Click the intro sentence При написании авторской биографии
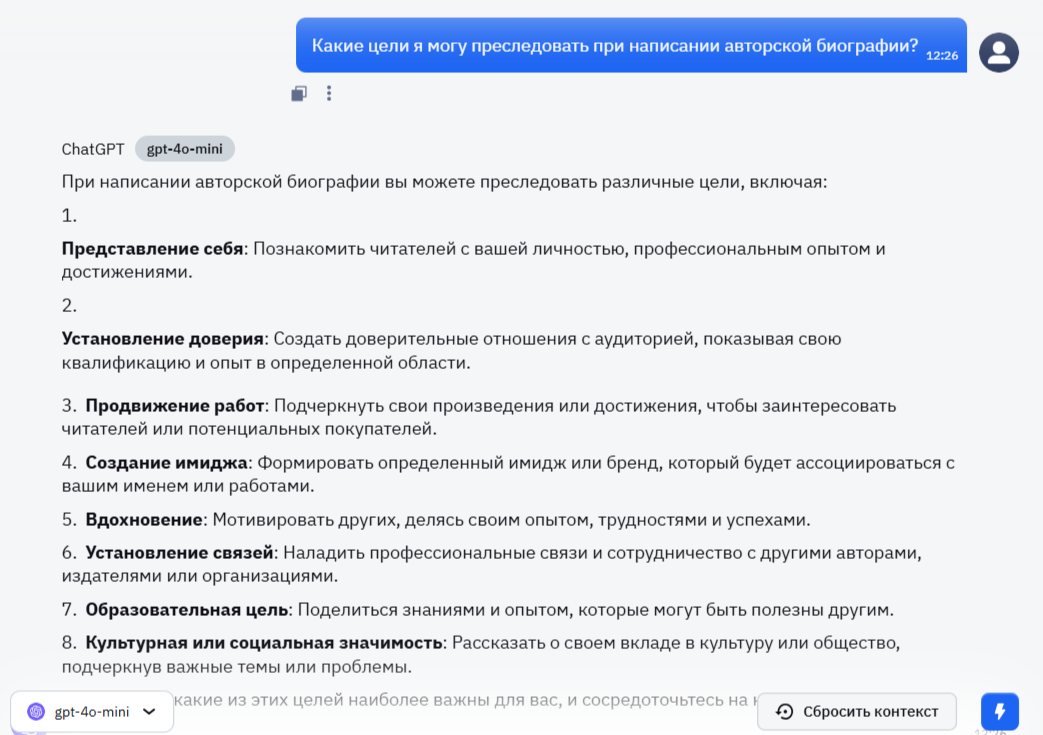1043x735 pixels. (x=444, y=182)
